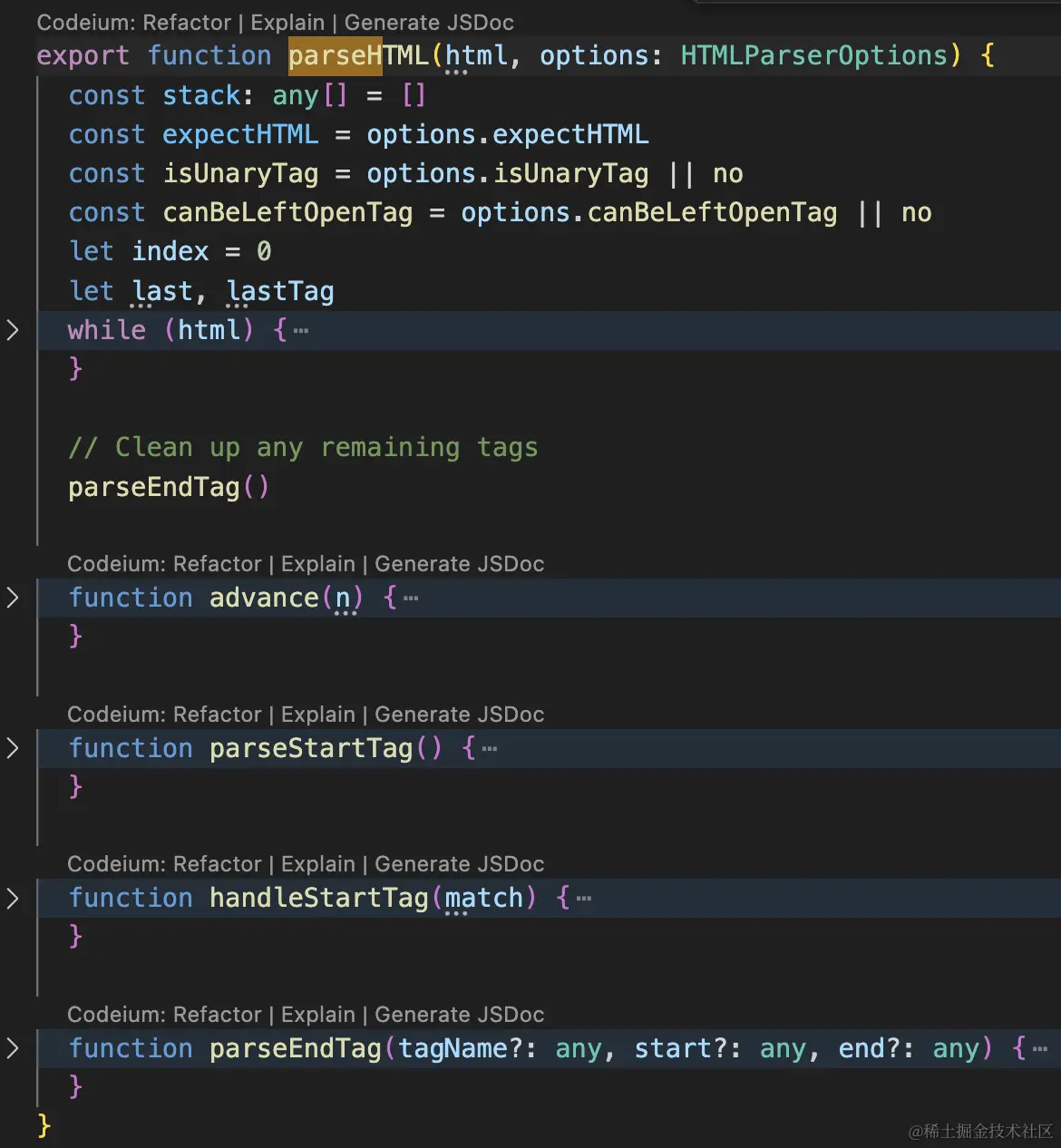
Task: Click the HTMLParserOptions type name
Action: click(x=814, y=56)
